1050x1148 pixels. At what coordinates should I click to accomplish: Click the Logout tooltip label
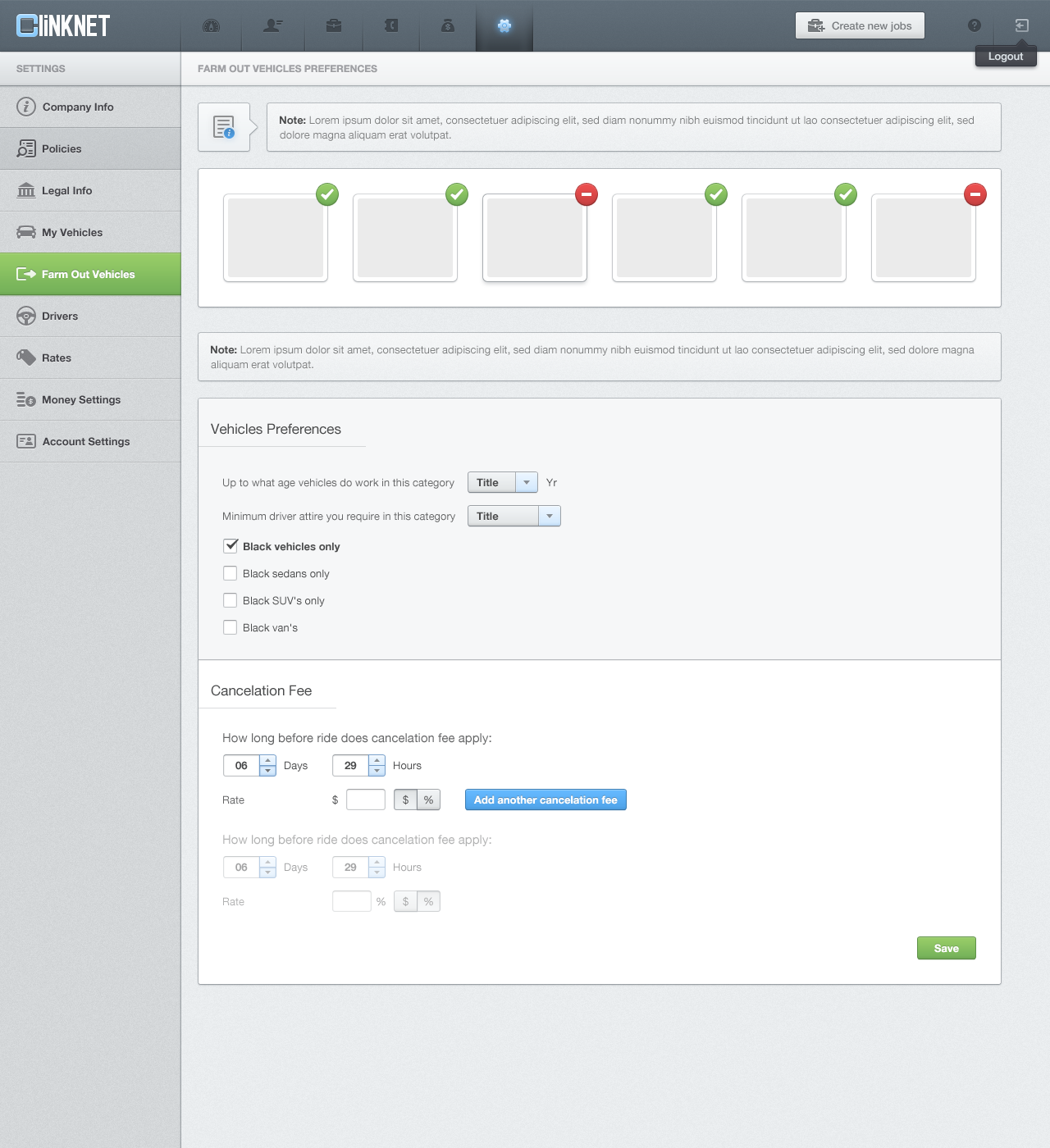1006,56
